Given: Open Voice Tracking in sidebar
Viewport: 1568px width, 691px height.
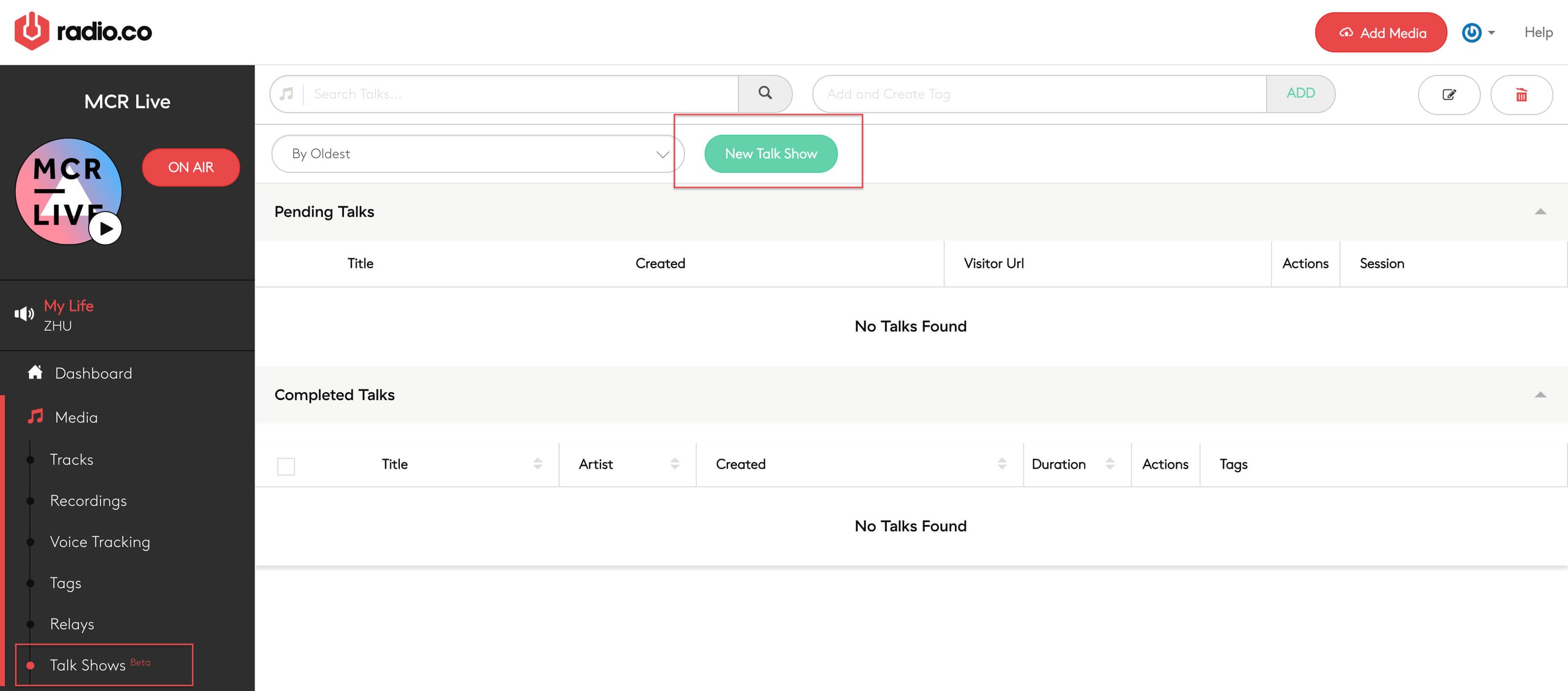Looking at the screenshot, I should click(x=100, y=542).
